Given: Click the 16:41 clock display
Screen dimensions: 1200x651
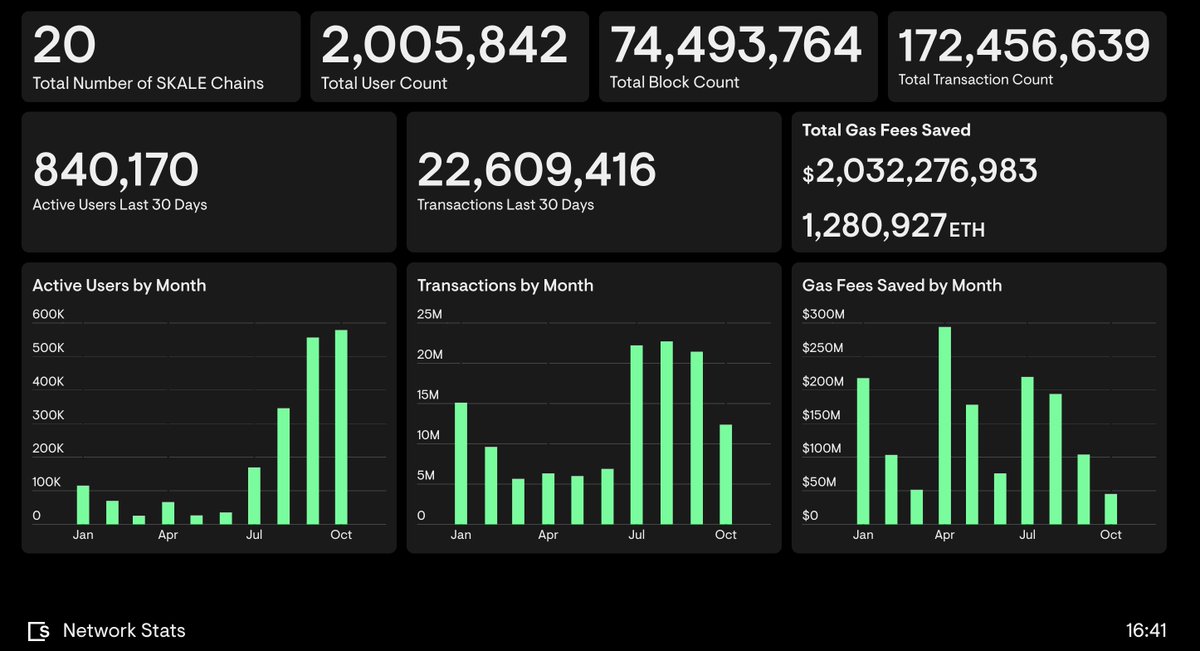Looking at the screenshot, I should 1146,631.
